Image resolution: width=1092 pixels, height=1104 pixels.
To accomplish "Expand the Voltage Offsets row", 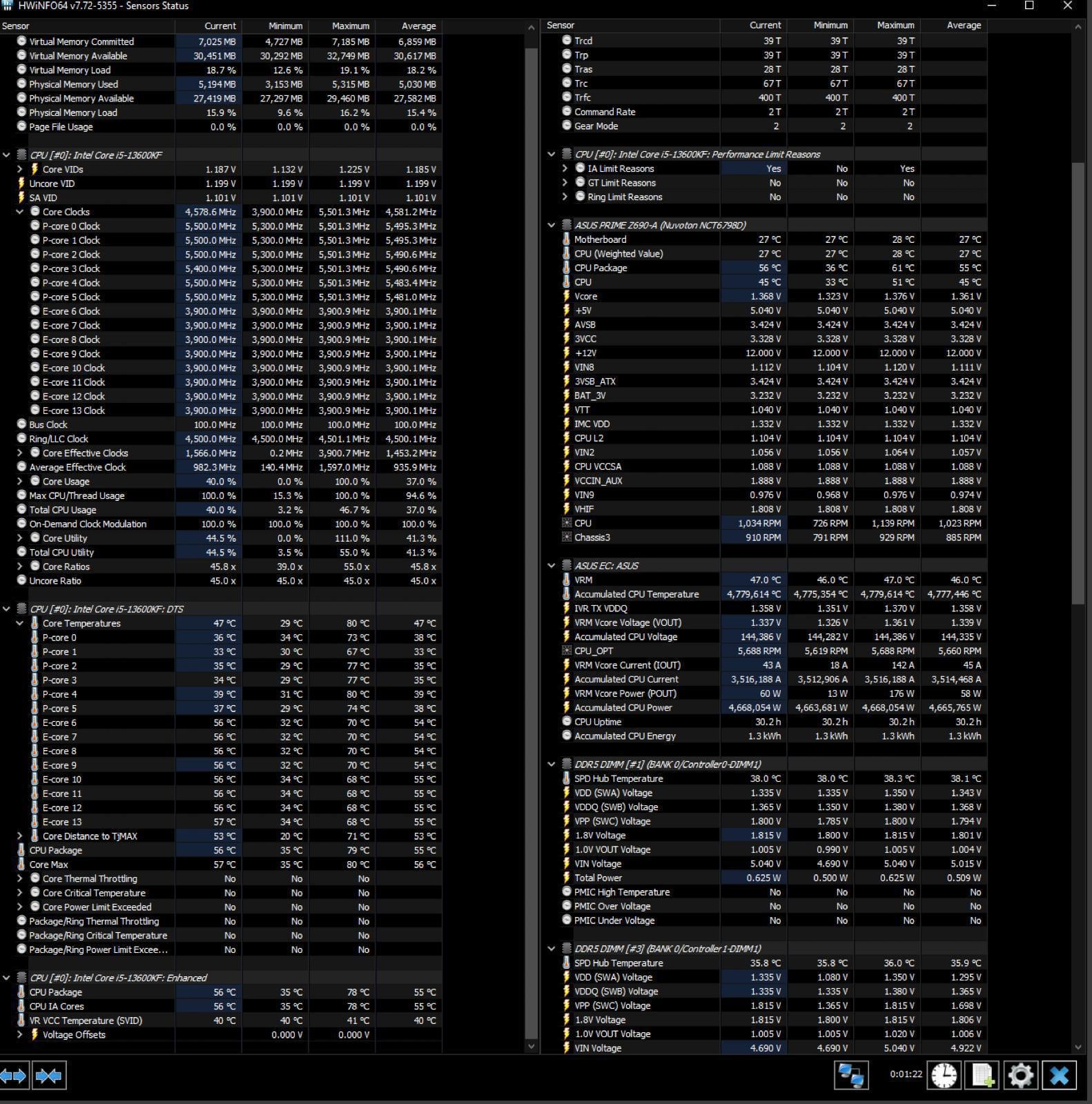I will (20, 1034).
